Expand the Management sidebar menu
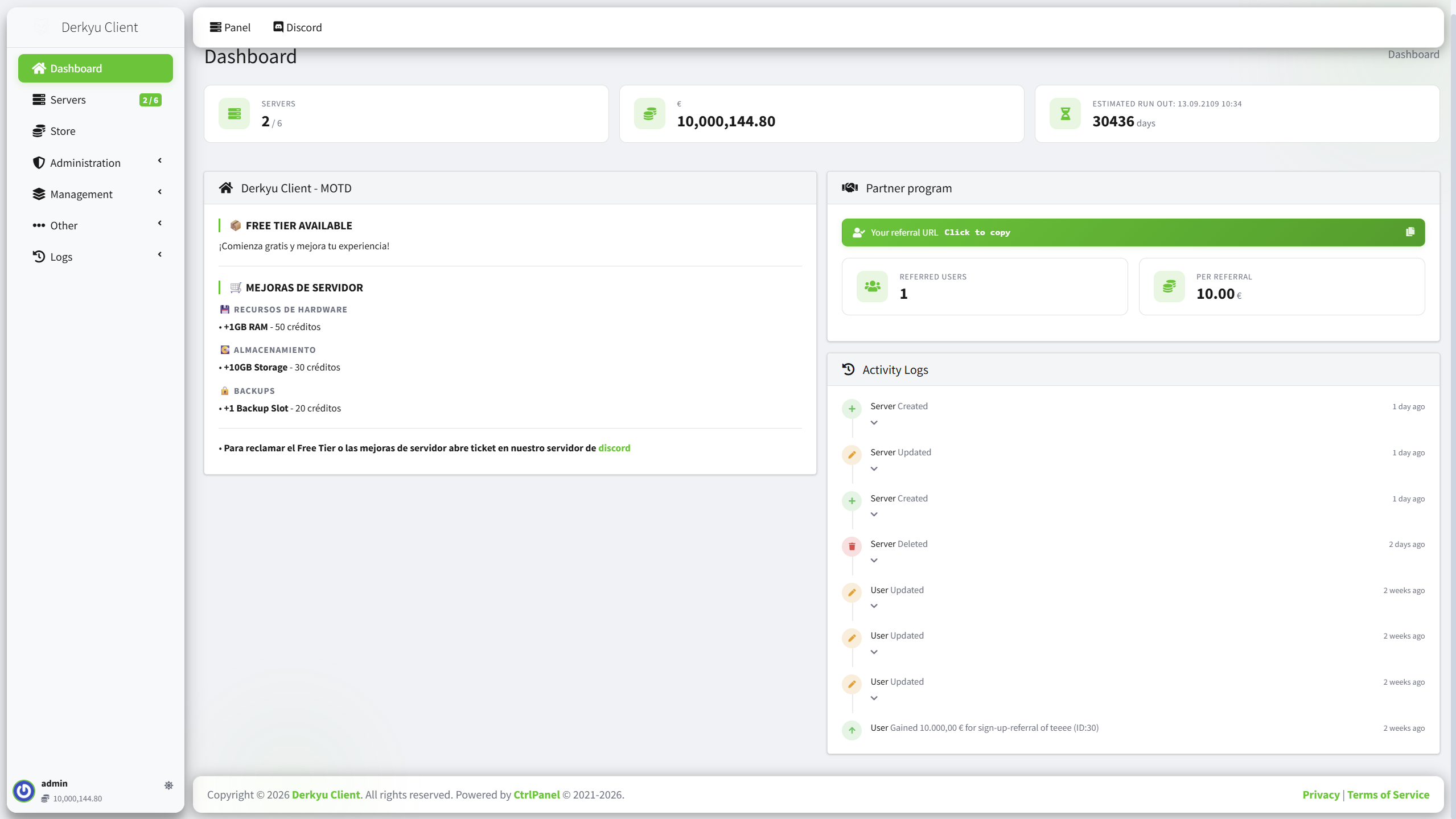Viewport: 1456px width, 819px height. [96, 194]
